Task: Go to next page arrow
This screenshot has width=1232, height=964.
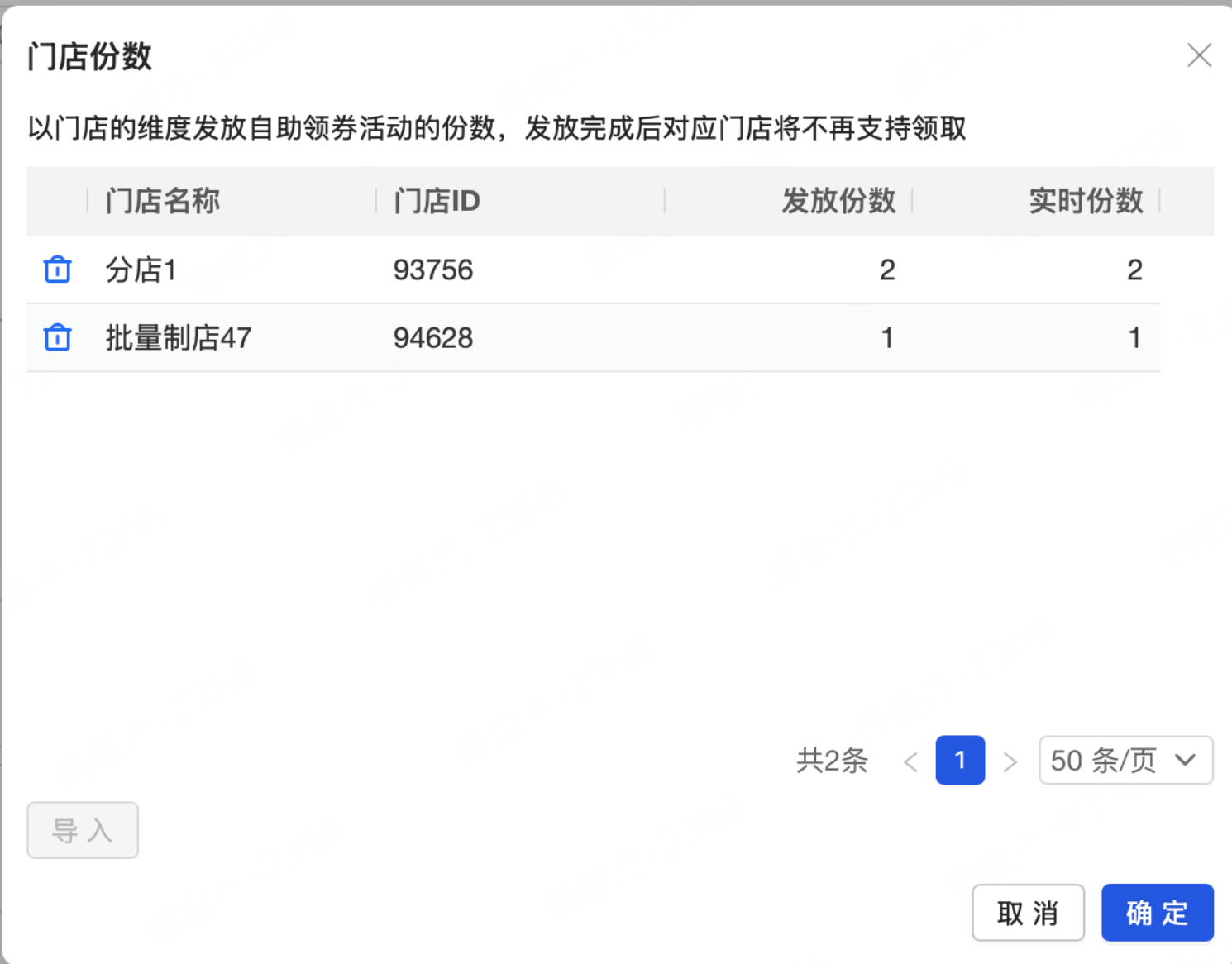Action: point(1010,761)
